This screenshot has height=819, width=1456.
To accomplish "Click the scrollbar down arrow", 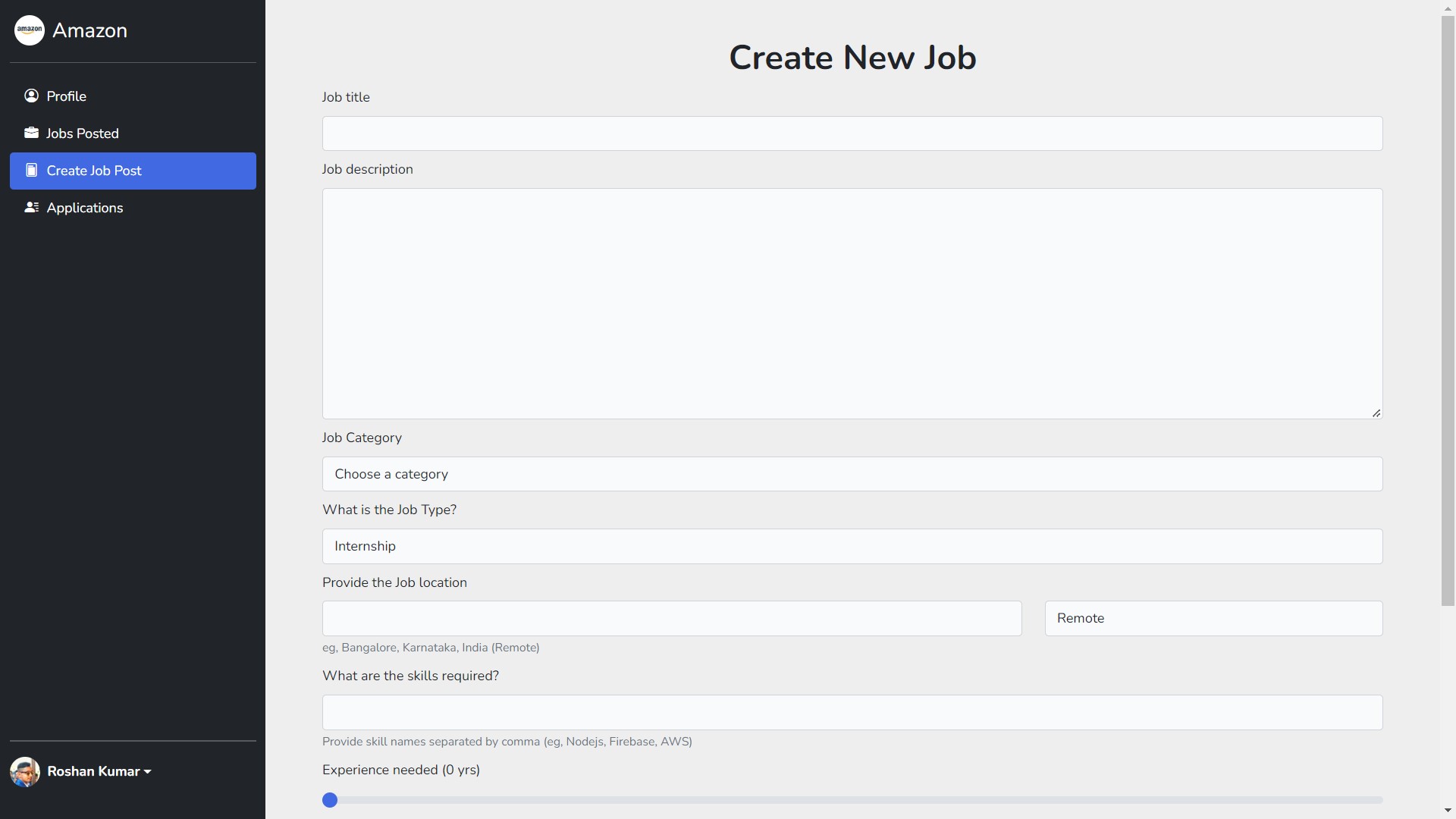I will 1448,811.
